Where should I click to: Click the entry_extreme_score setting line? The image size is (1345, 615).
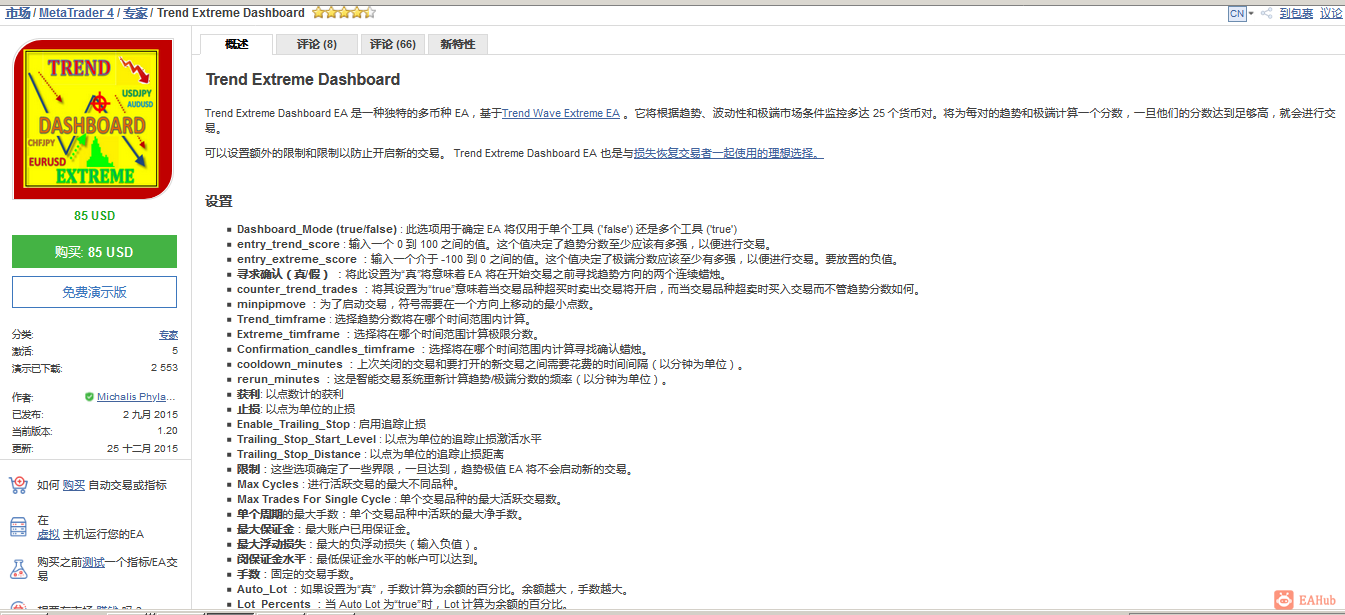(567, 260)
